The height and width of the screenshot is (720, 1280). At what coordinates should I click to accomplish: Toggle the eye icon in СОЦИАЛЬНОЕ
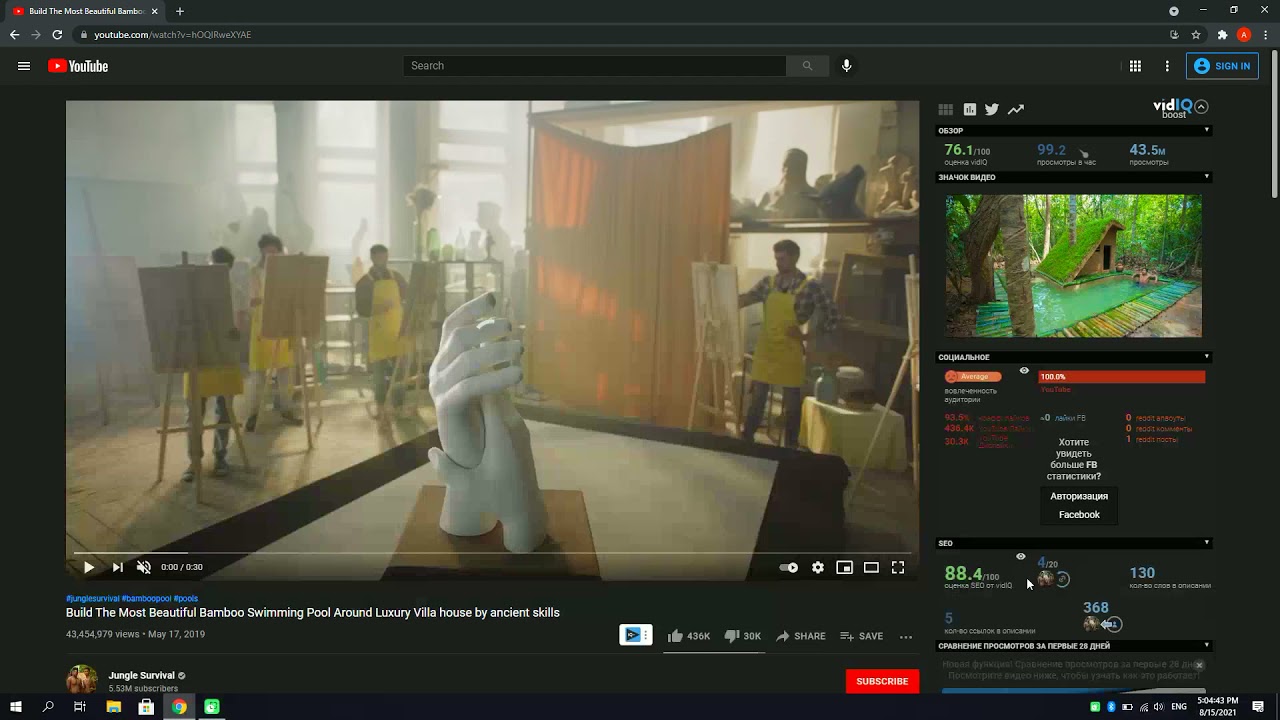coord(1024,371)
